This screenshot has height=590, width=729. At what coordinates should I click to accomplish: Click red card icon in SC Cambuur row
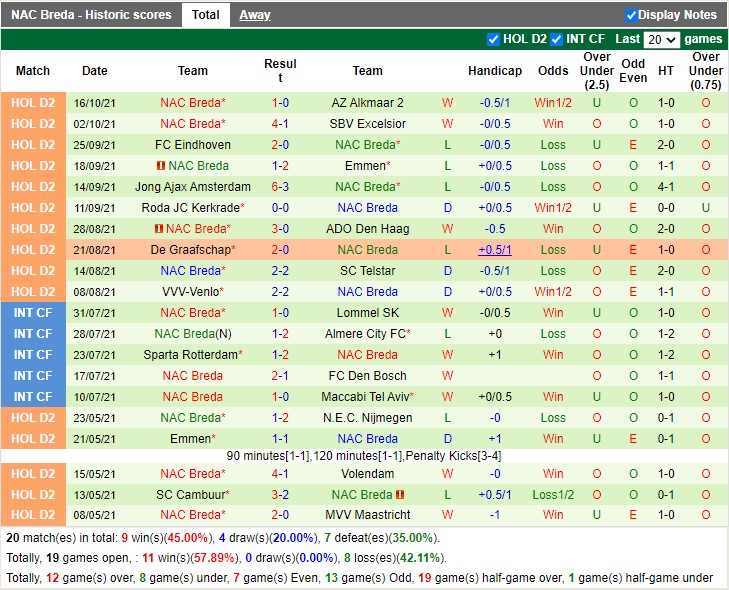pos(400,495)
